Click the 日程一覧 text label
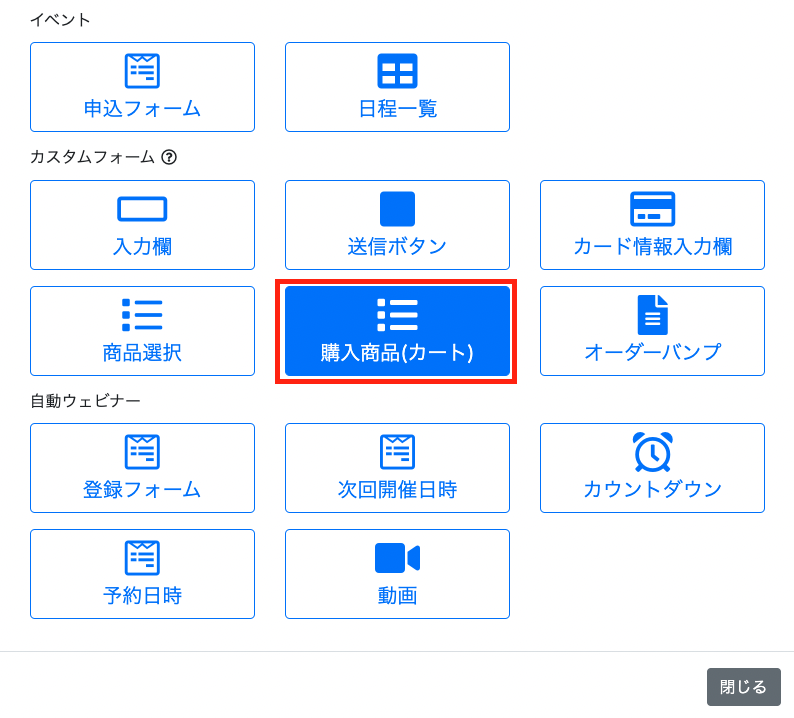This screenshot has height=718, width=794. click(397, 109)
